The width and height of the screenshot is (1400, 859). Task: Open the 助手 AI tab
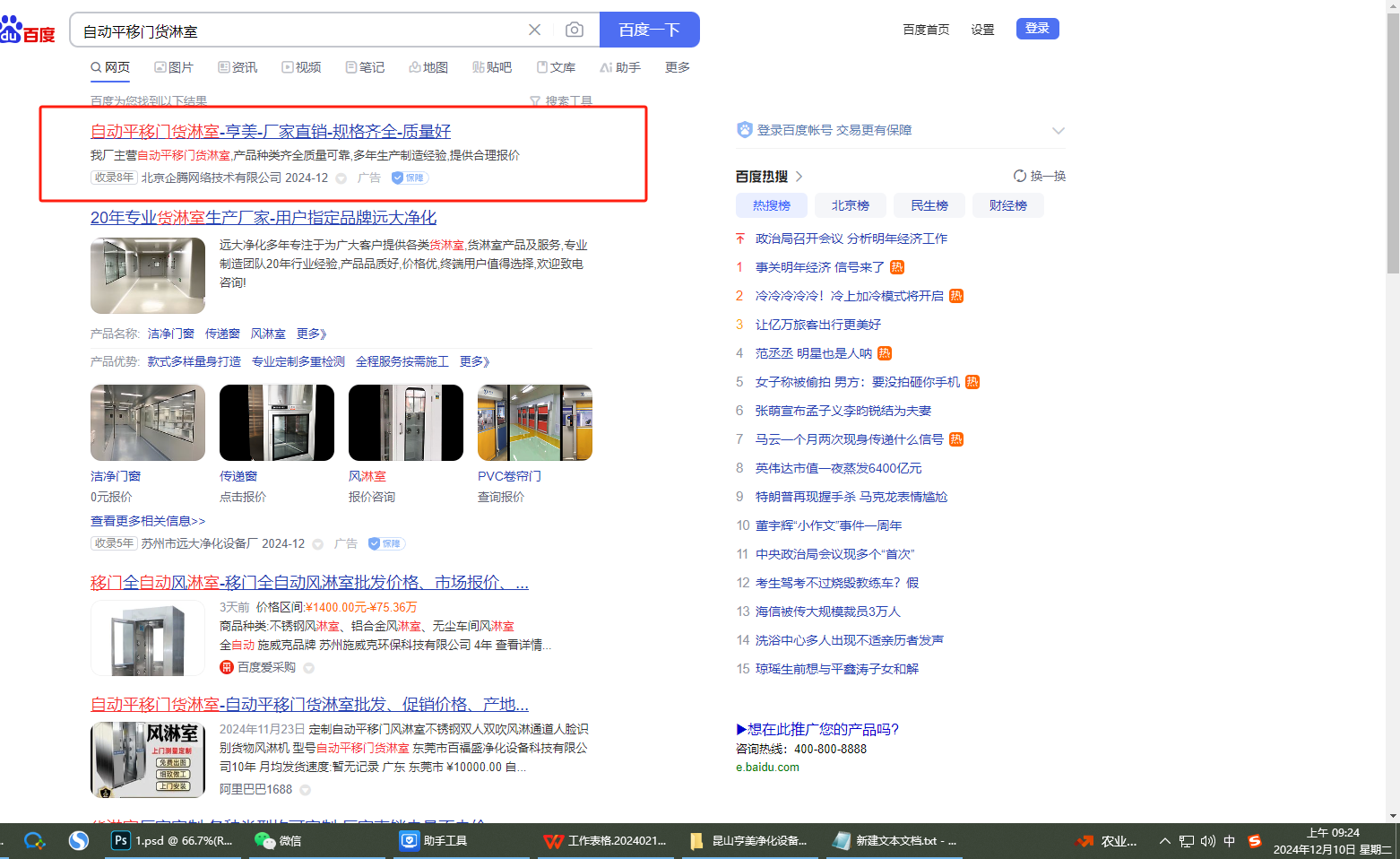tap(620, 67)
